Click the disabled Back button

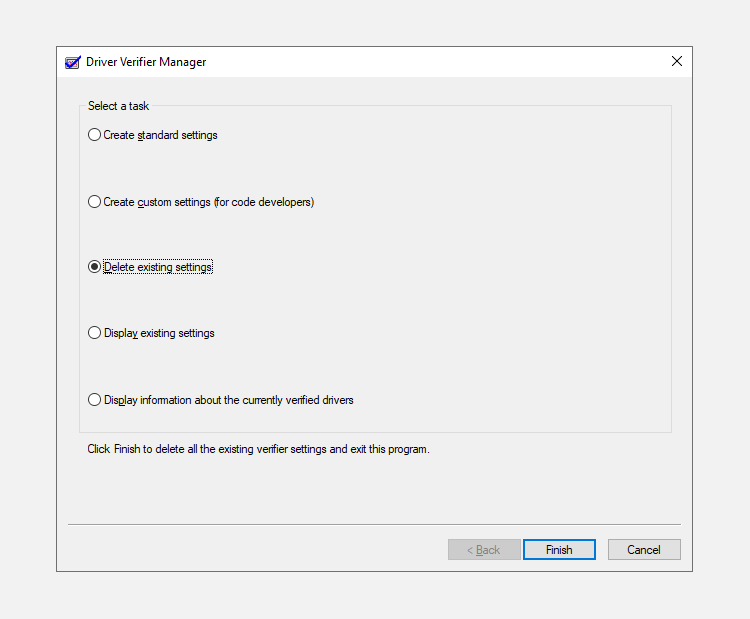[x=484, y=550]
